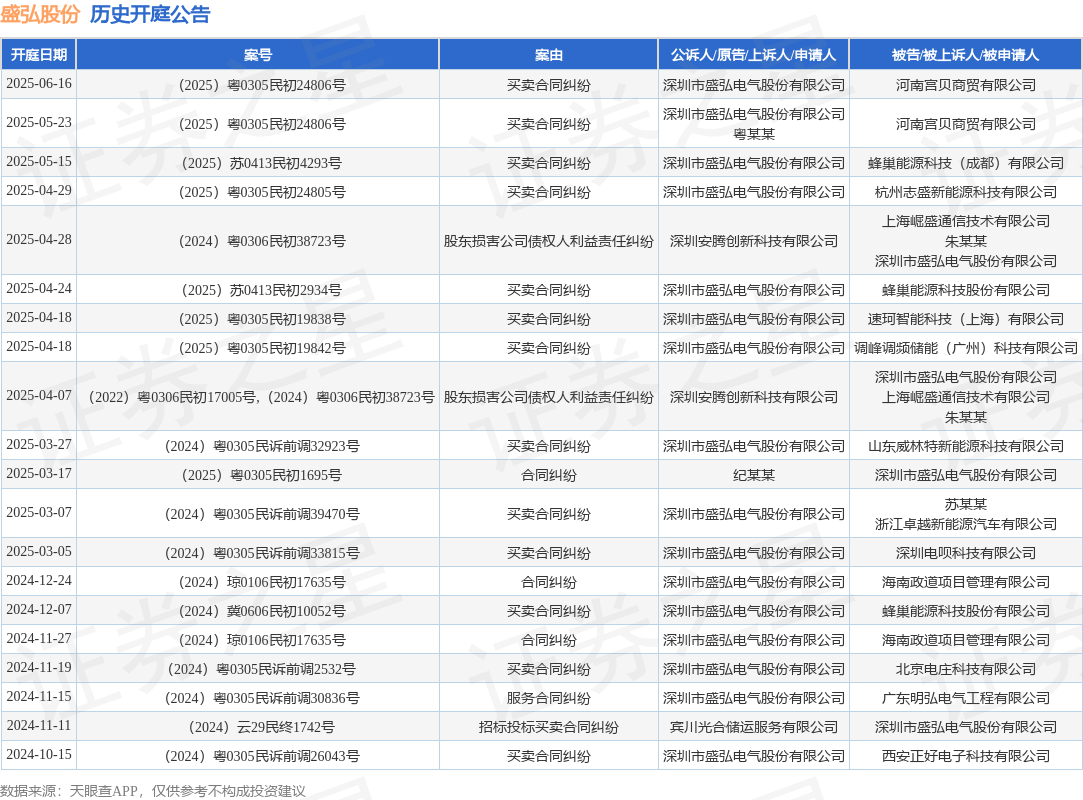Click the date 2025-03-27
1083x800 pixels.
pos(39,444)
